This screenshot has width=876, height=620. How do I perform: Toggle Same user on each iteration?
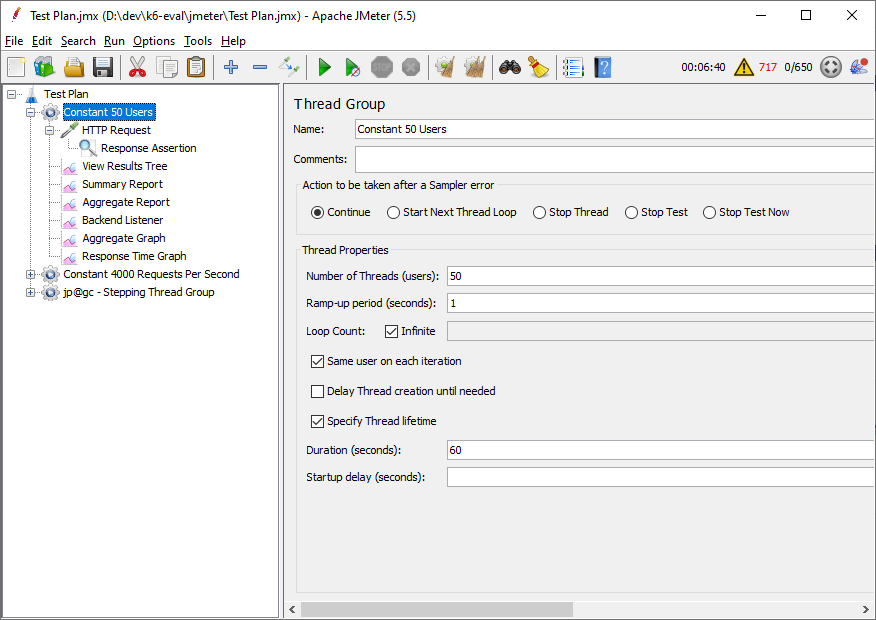point(317,361)
